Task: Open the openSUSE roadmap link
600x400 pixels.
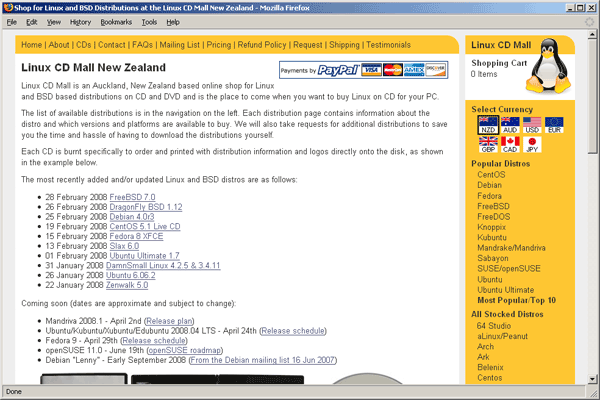Action: point(184,350)
